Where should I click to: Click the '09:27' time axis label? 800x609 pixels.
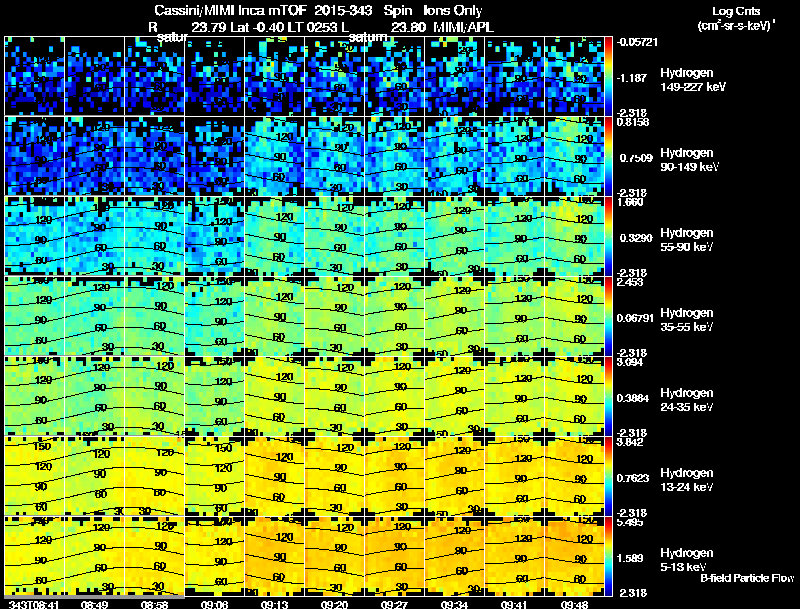pyautogui.click(x=394, y=604)
